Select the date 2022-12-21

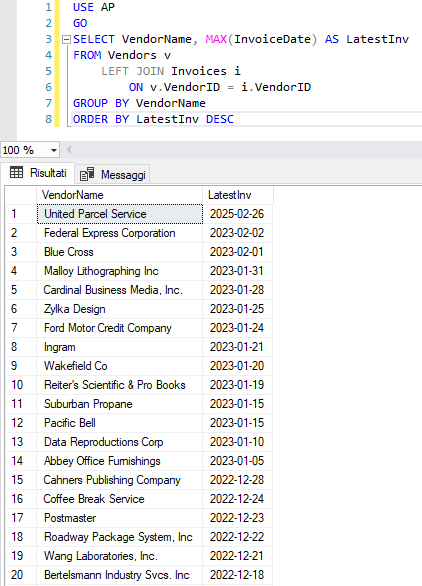[x=237, y=556]
